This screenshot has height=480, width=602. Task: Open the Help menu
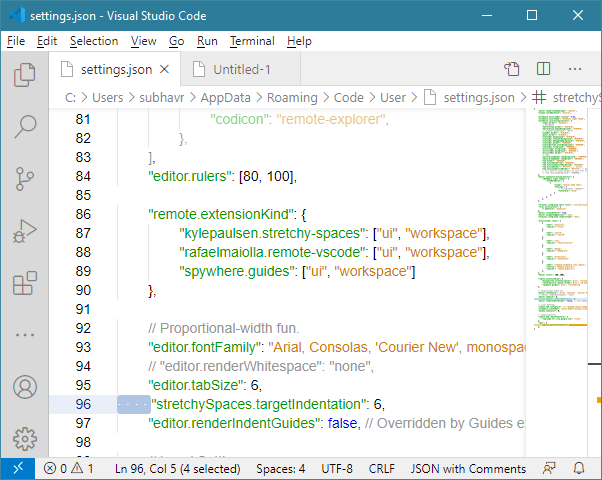pyautogui.click(x=299, y=41)
